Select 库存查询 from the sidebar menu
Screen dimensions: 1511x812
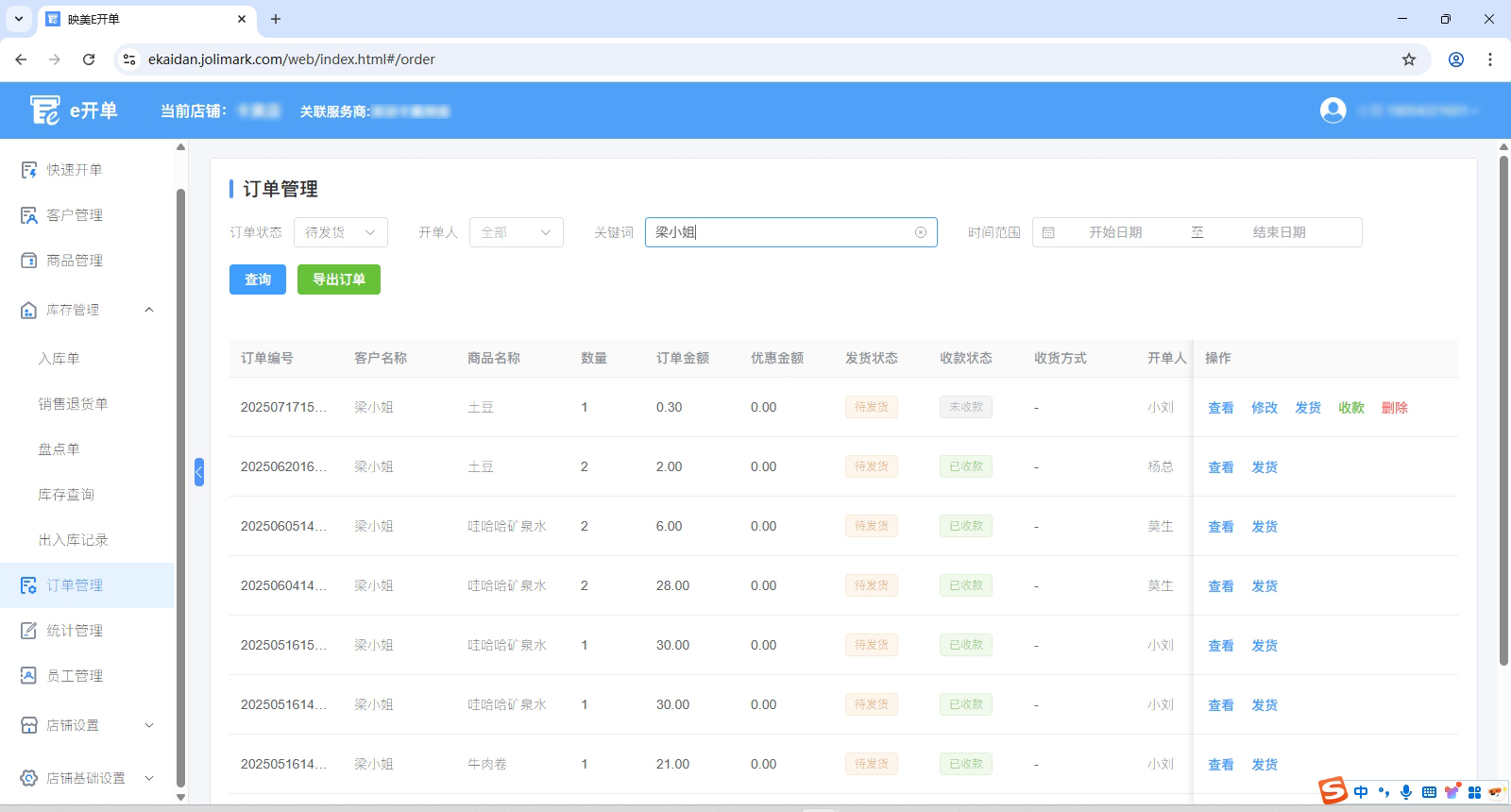66,495
